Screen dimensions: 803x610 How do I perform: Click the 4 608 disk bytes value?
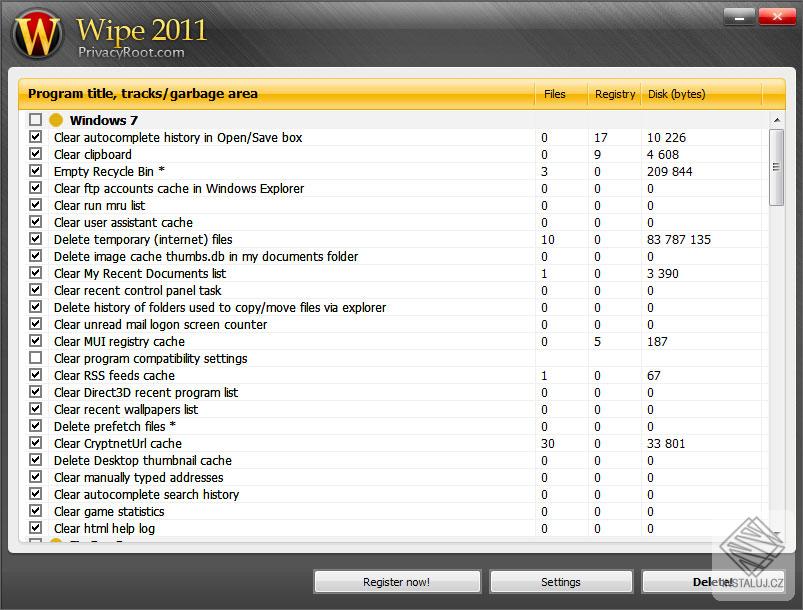[663, 154]
